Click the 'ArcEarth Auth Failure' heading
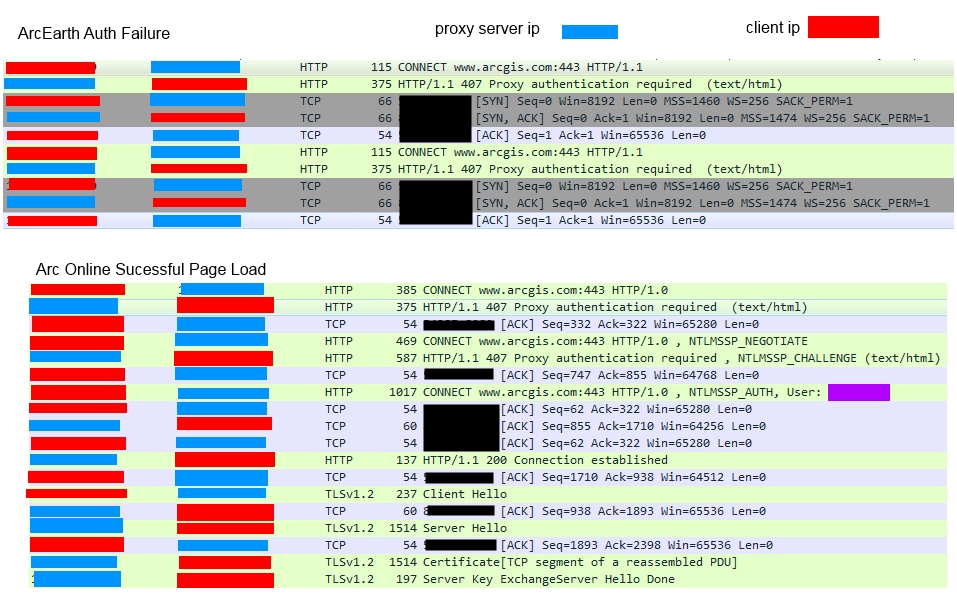The width and height of the screenshot is (957, 600). 93,34
